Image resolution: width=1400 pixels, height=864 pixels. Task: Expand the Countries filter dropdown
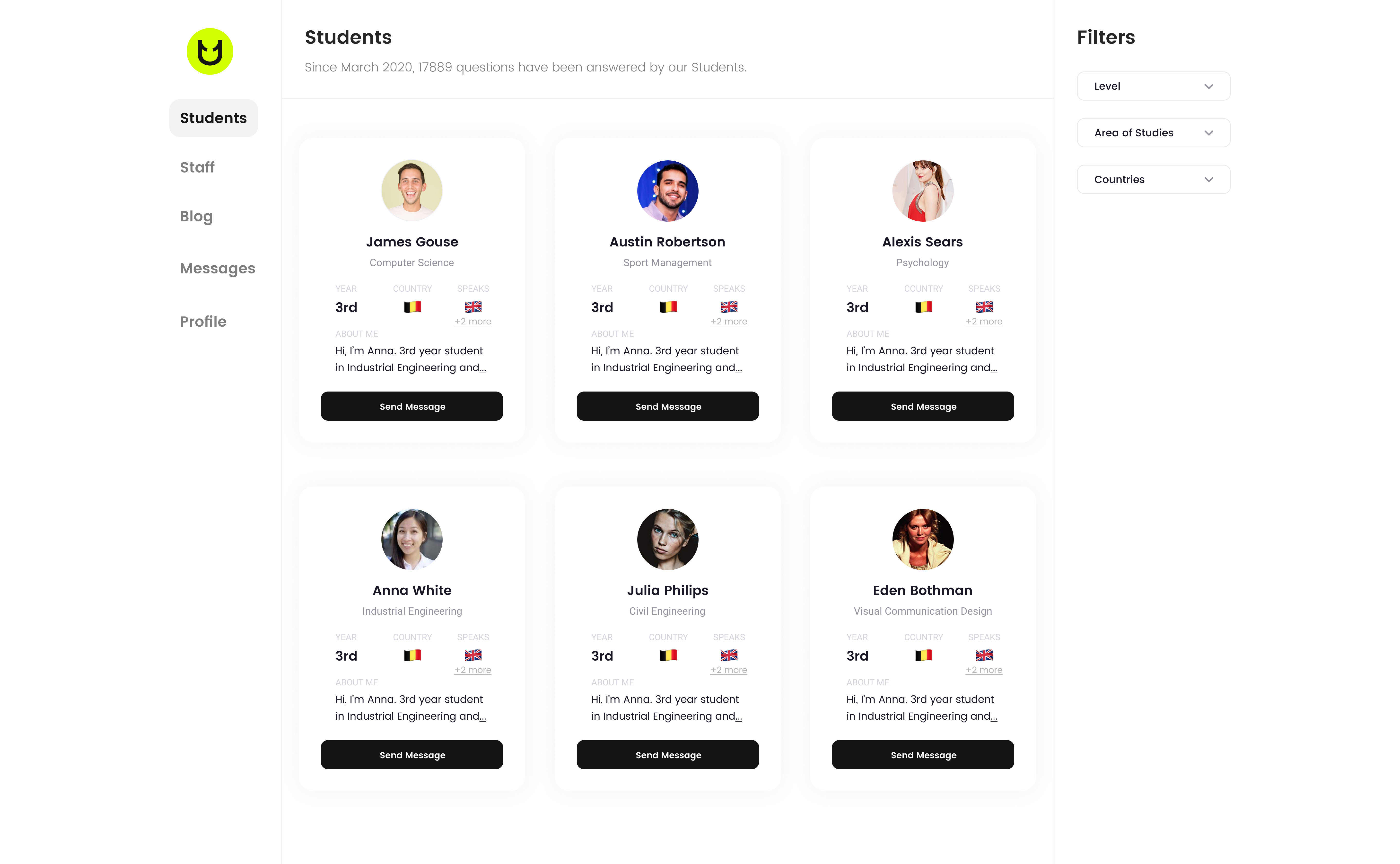pyautogui.click(x=1153, y=179)
